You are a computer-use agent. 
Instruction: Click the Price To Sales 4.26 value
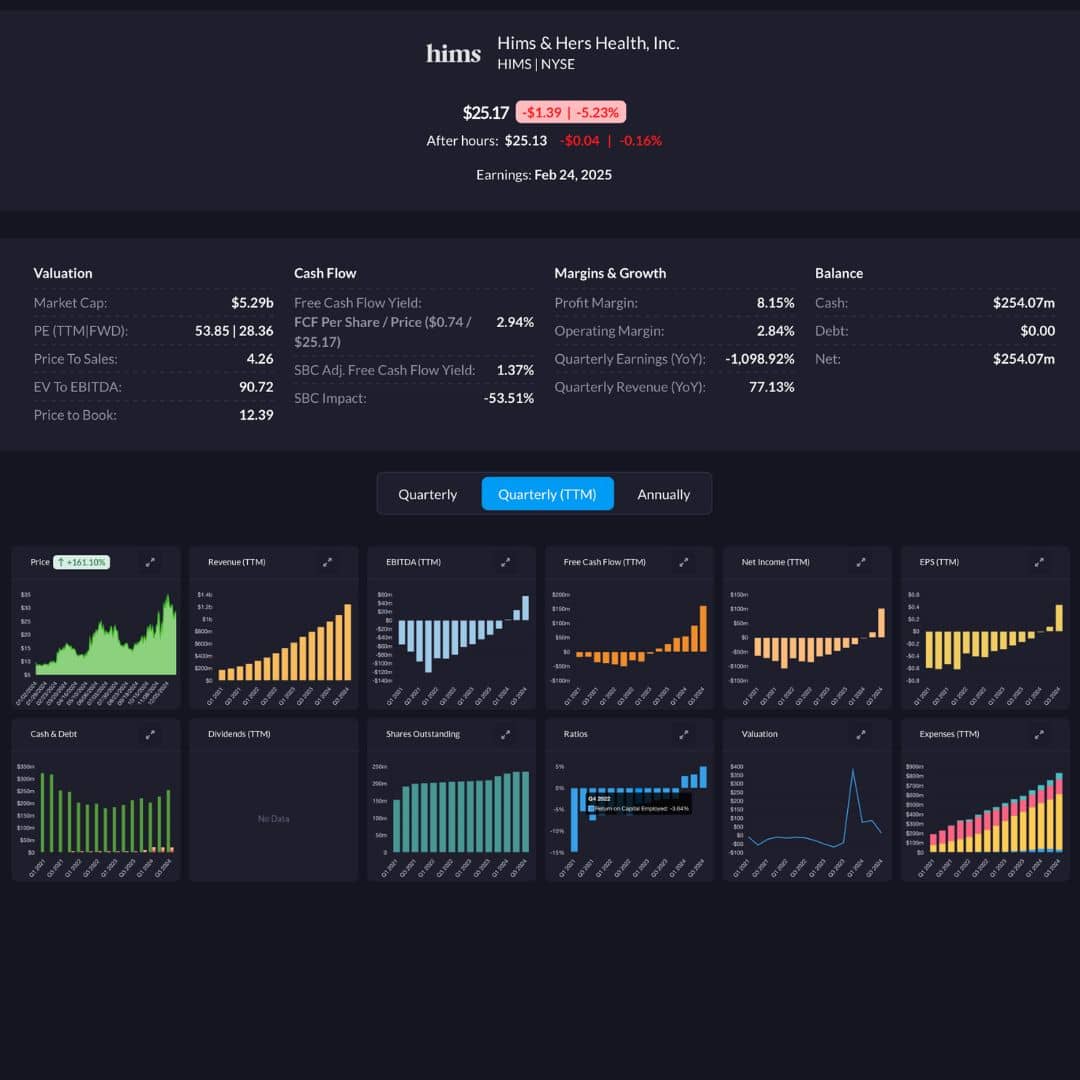(x=260, y=359)
